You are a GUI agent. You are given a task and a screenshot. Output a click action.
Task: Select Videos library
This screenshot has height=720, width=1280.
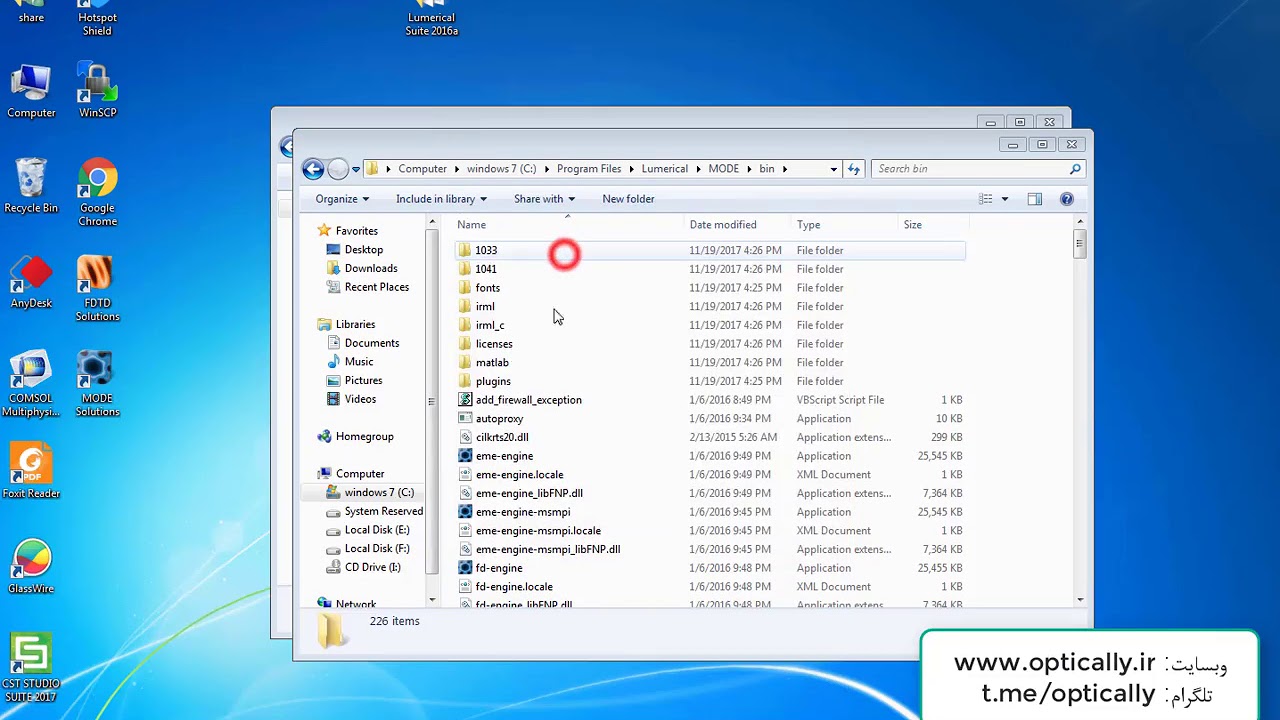(360, 399)
